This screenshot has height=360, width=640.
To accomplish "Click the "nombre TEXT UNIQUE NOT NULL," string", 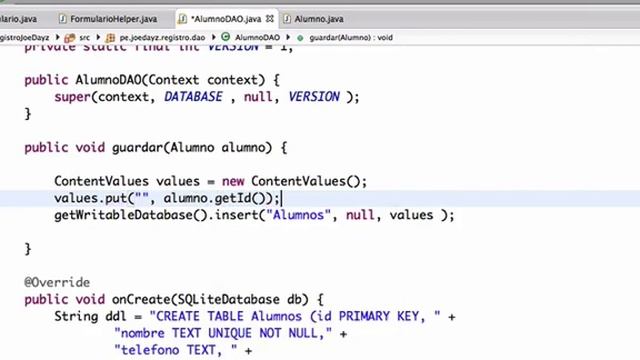I will point(223,333).
